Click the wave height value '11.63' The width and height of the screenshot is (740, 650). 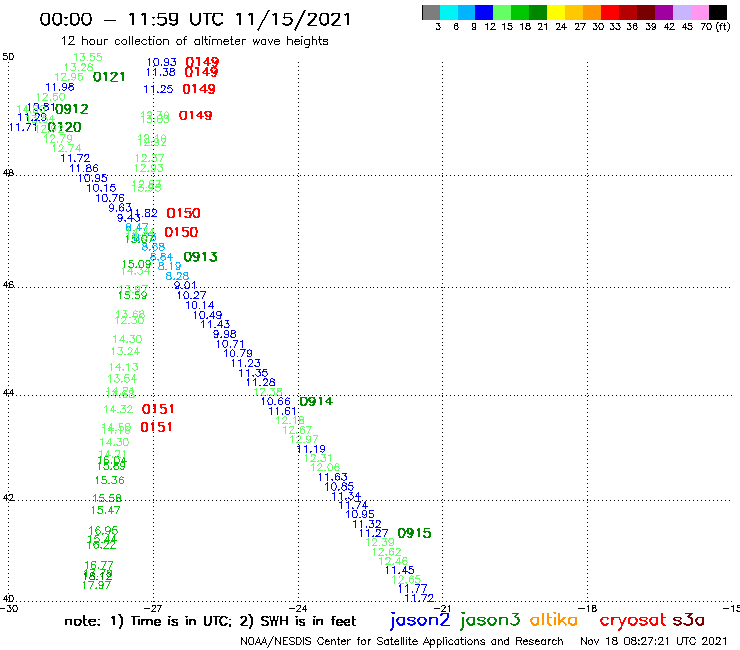coord(333,477)
